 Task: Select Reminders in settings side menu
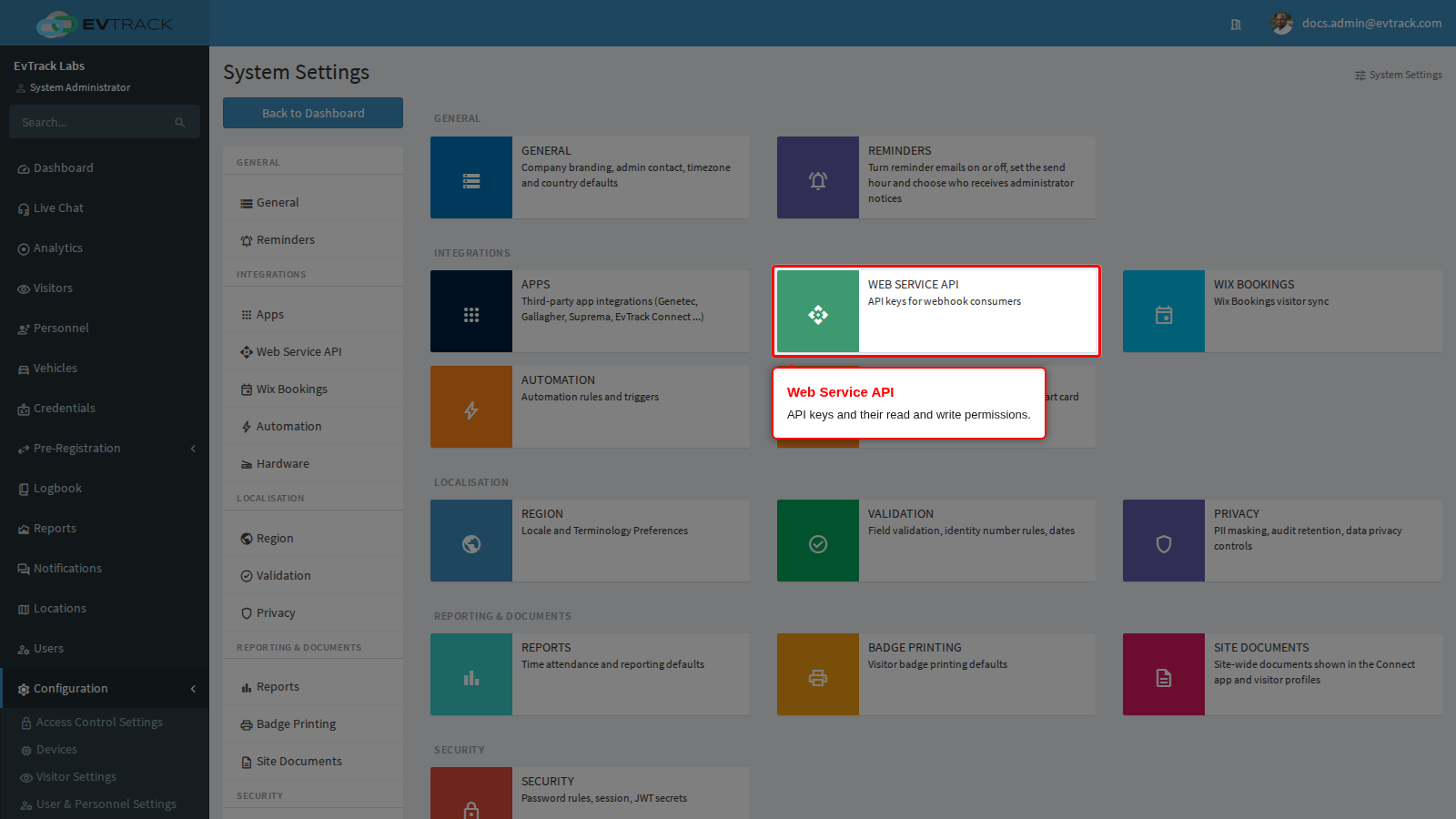[313, 240]
